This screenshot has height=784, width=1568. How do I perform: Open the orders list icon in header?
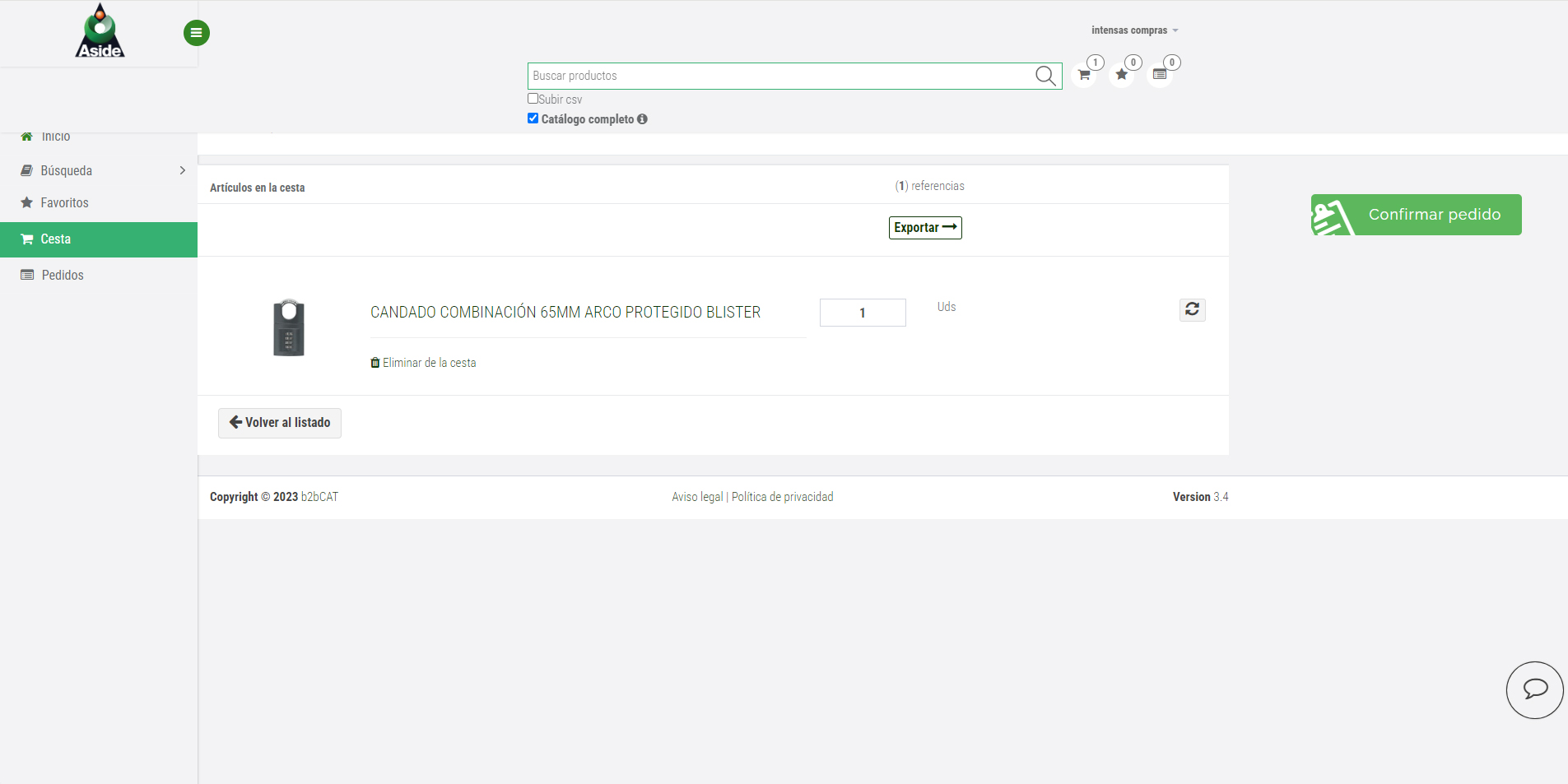click(1160, 75)
